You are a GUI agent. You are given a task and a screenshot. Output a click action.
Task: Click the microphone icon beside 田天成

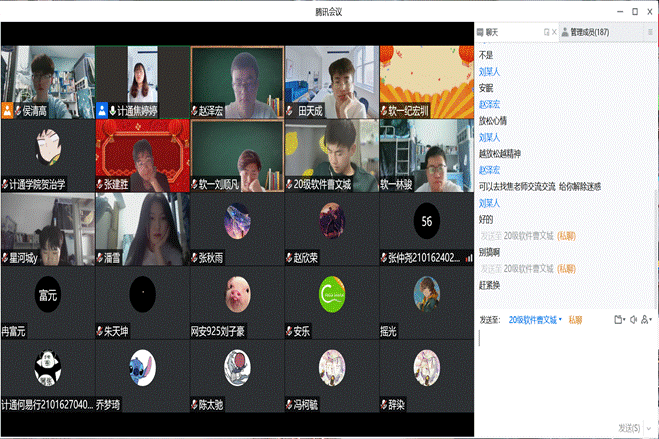[x=290, y=111]
